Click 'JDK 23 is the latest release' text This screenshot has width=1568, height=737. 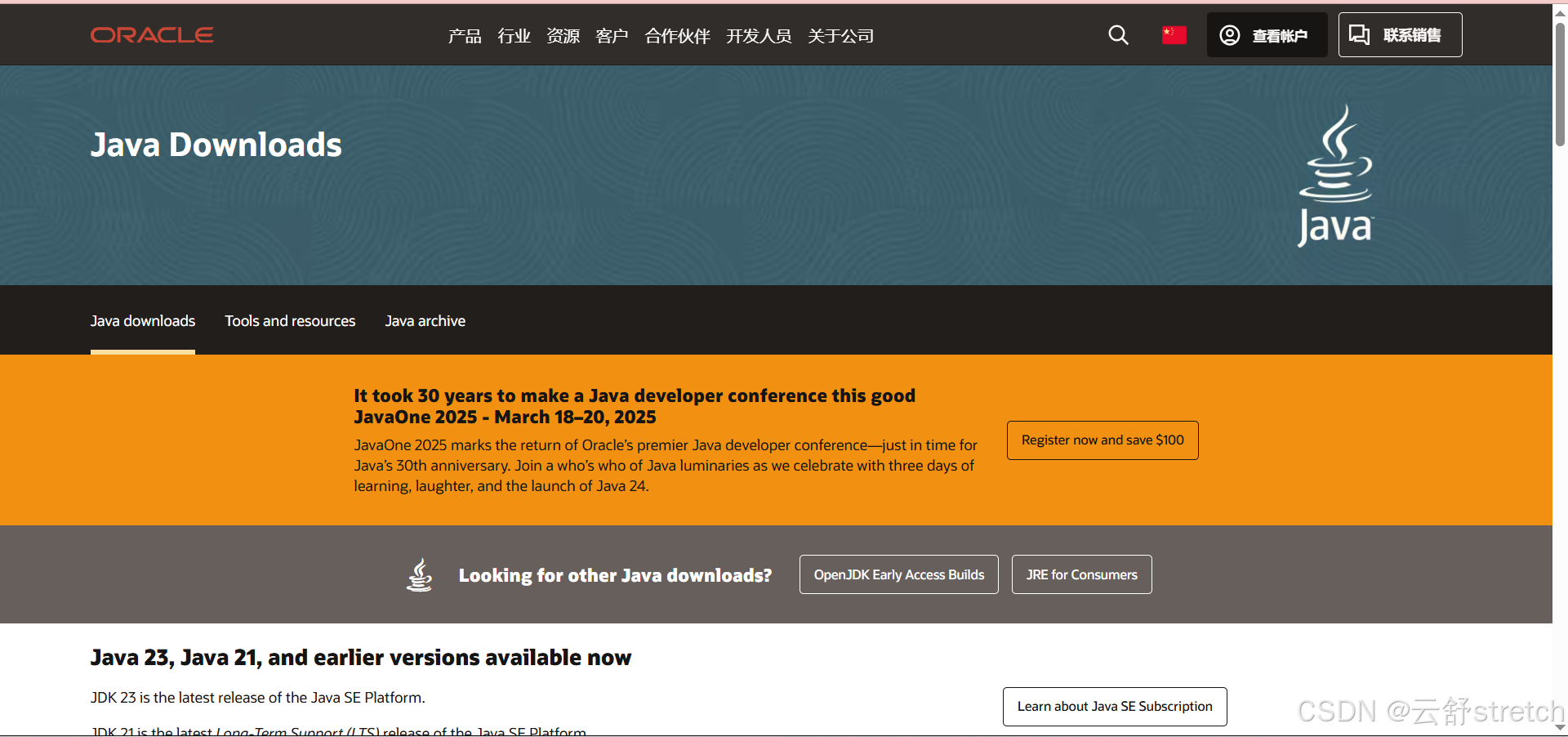pyautogui.click(x=257, y=698)
